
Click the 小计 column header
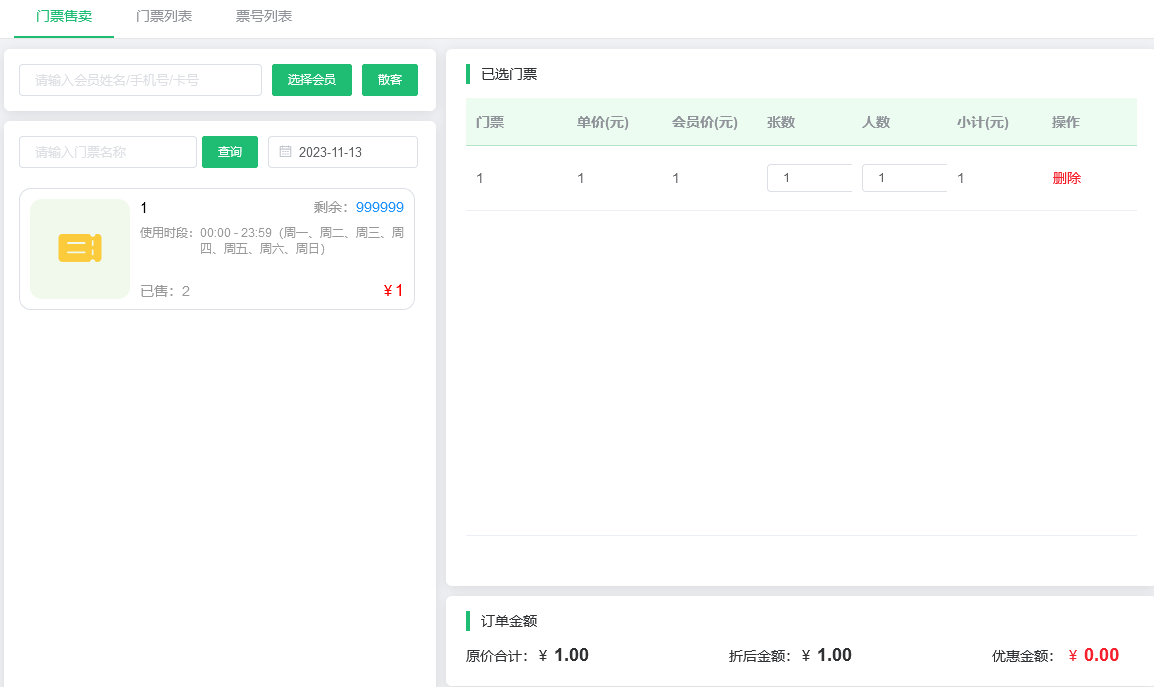pyautogui.click(x=983, y=122)
